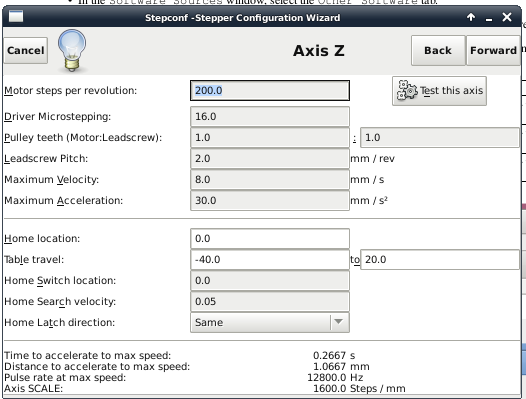
Task: Click the motor pulley teeth field
Action: pyautogui.click(x=270, y=138)
